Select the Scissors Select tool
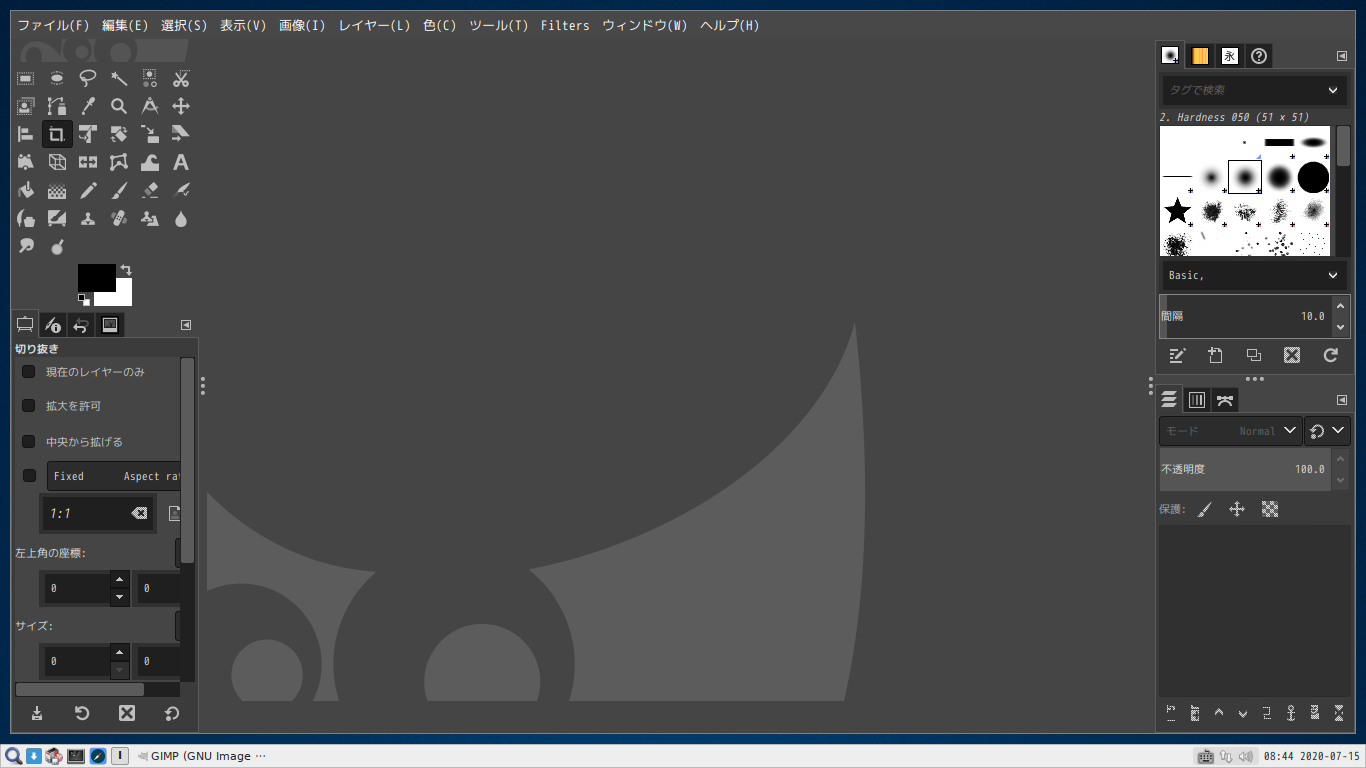 181,78
